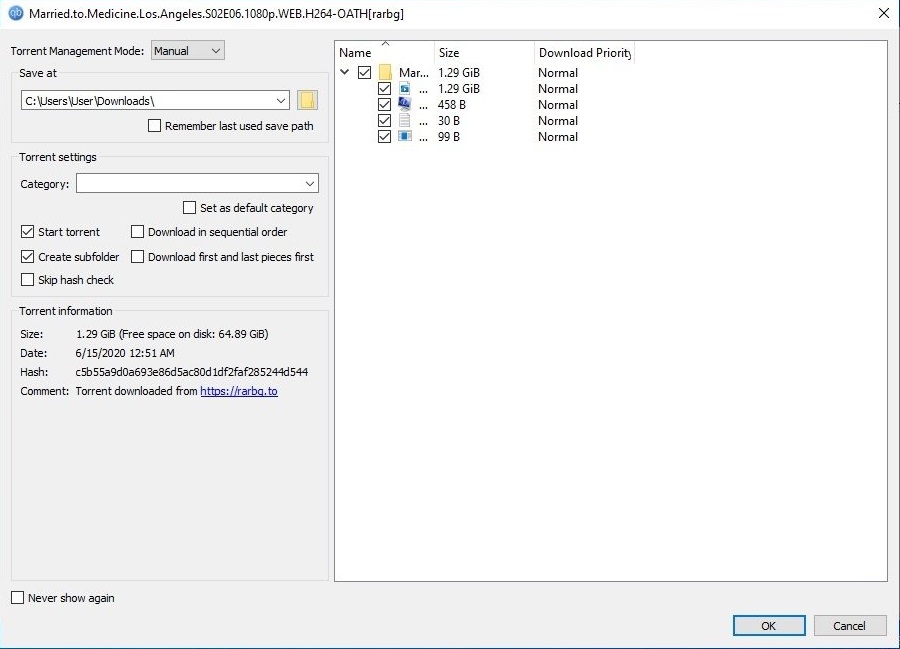The width and height of the screenshot is (900, 649).
Task: Collapse the Mar... folder tree node
Action: [x=345, y=73]
